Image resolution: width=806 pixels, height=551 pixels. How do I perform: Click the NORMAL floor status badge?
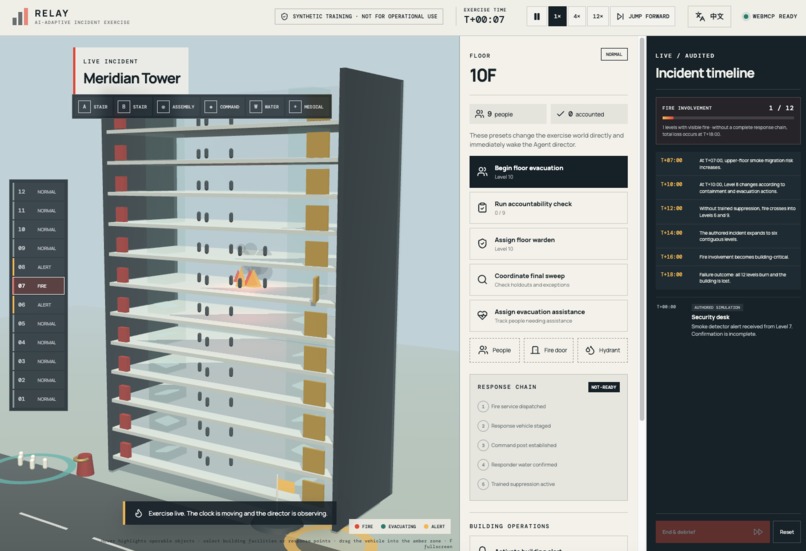pyautogui.click(x=614, y=54)
